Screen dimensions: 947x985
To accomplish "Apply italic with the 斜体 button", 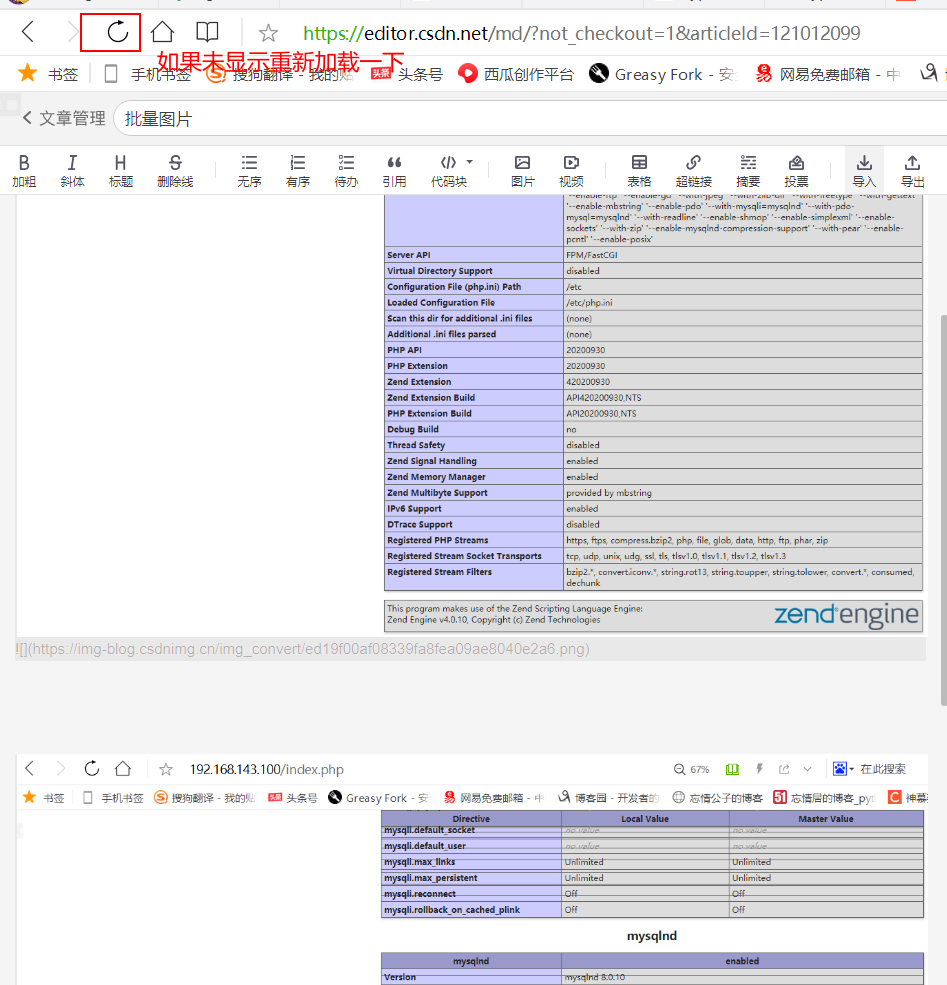I will point(72,171).
